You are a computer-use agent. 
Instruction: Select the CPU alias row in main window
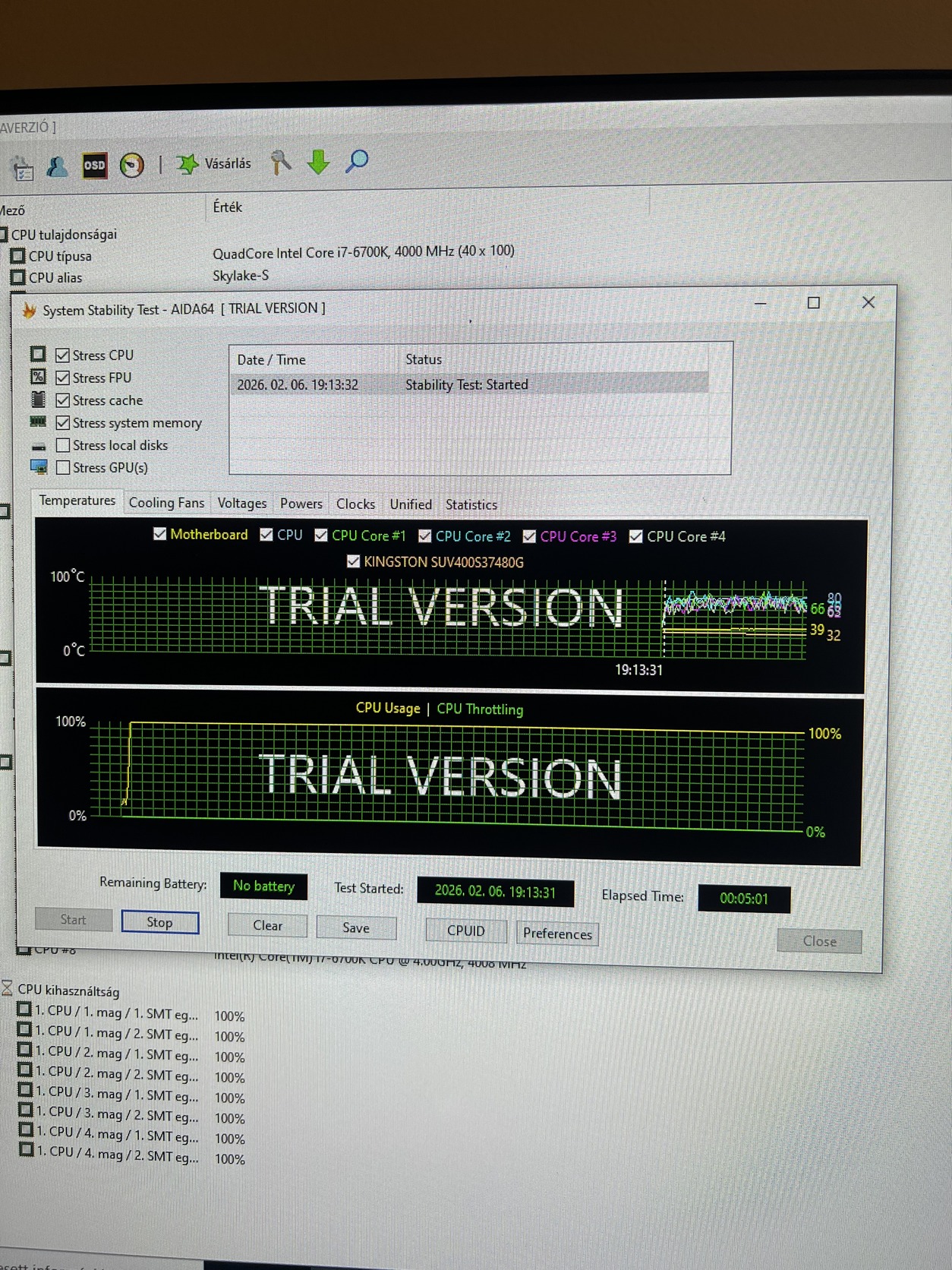pos(140,276)
